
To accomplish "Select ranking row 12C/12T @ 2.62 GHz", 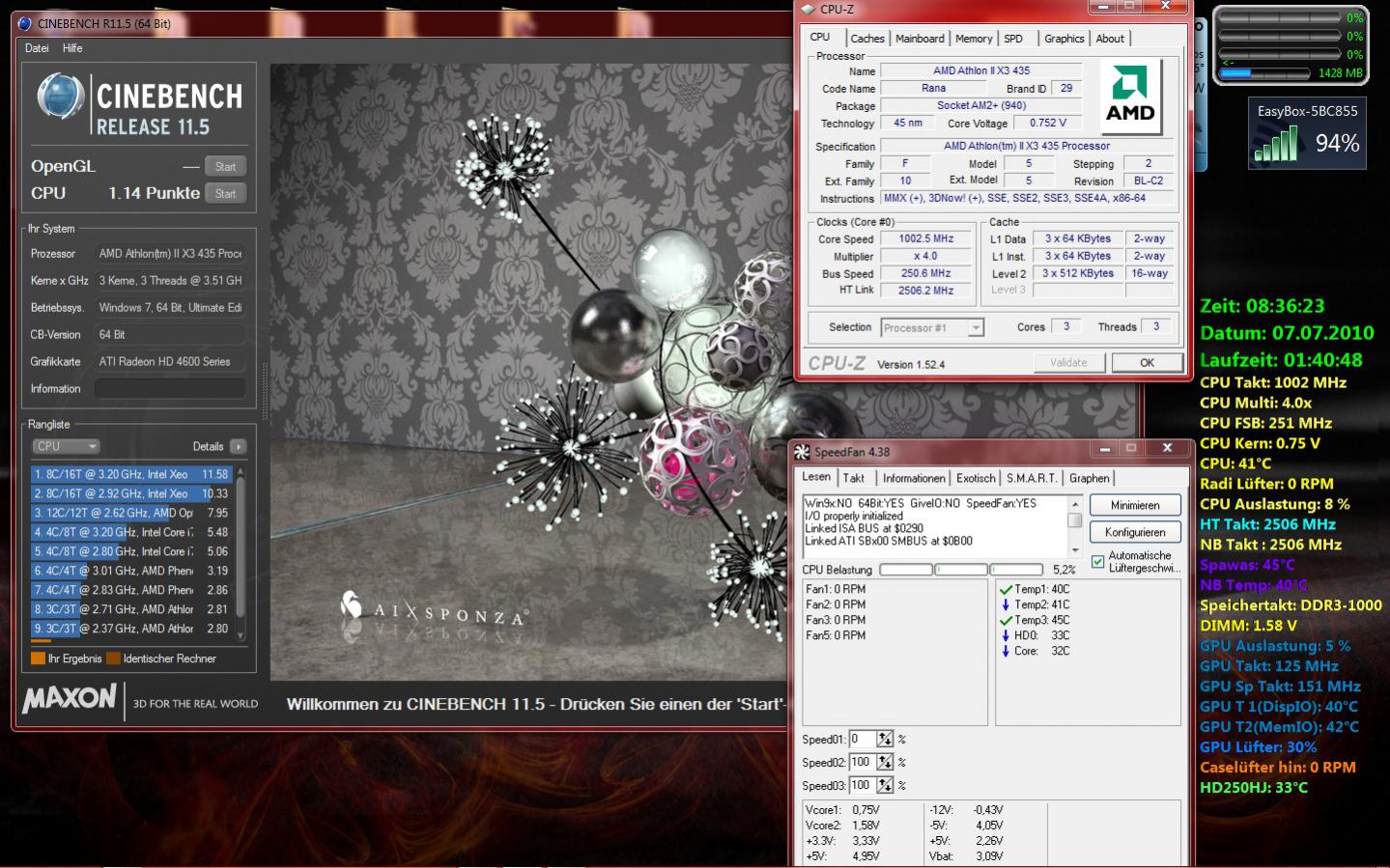I will click(x=131, y=513).
